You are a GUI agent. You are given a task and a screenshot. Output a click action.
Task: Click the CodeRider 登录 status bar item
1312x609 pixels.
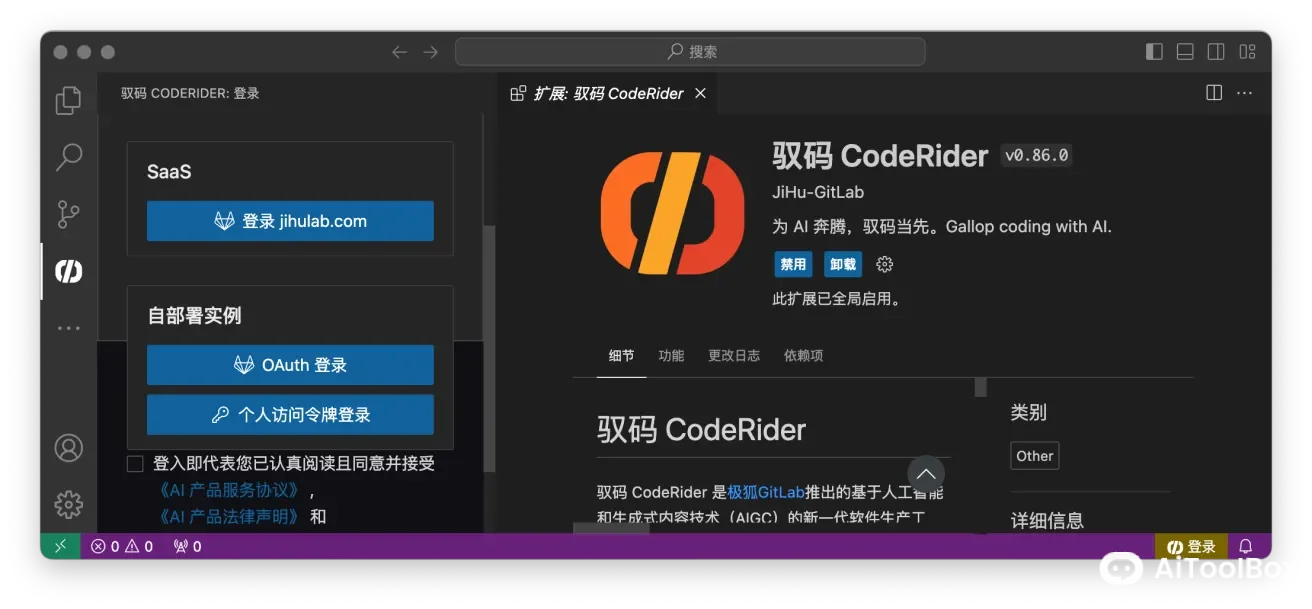coord(1191,546)
